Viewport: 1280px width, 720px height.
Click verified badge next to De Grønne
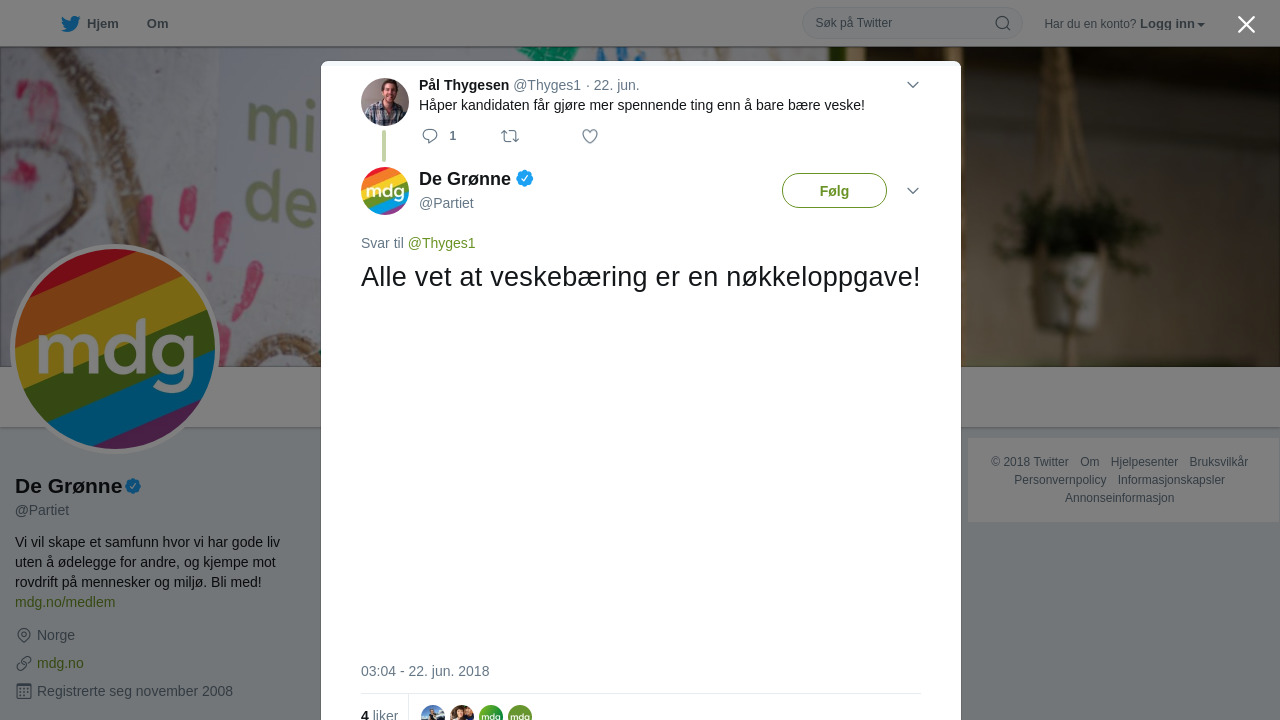pos(525,179)
